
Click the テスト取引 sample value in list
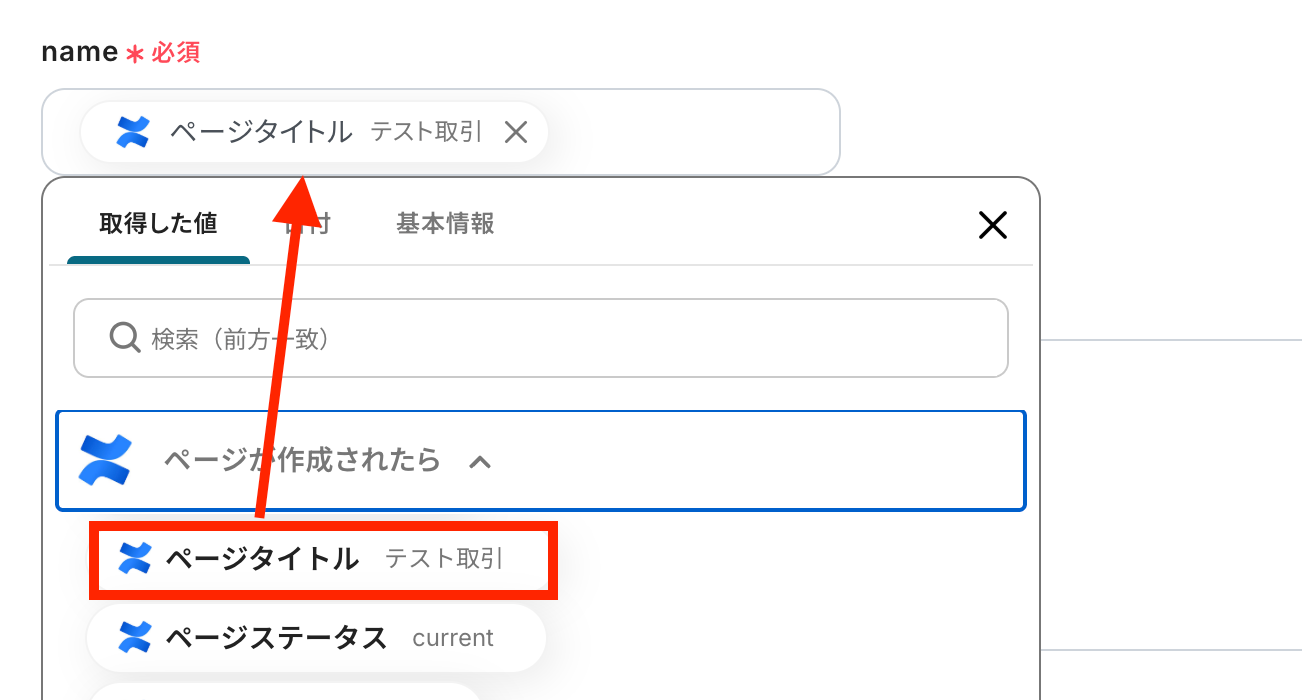click(444, 559)
